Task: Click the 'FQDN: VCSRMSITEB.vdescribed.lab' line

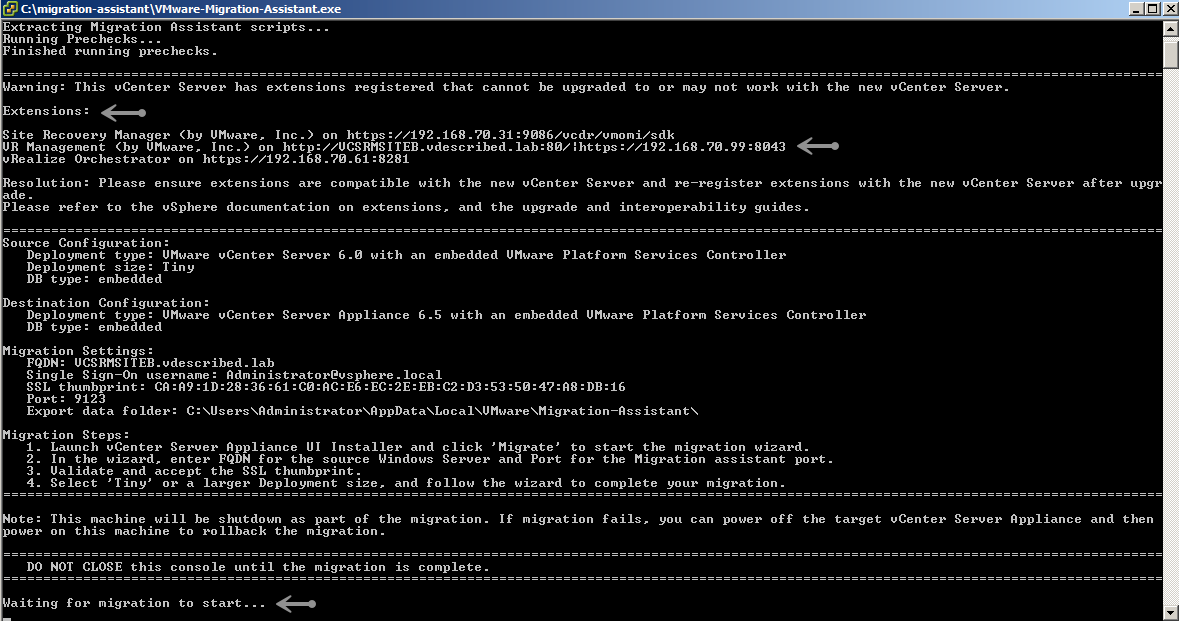Action: (x=150, y=364)
